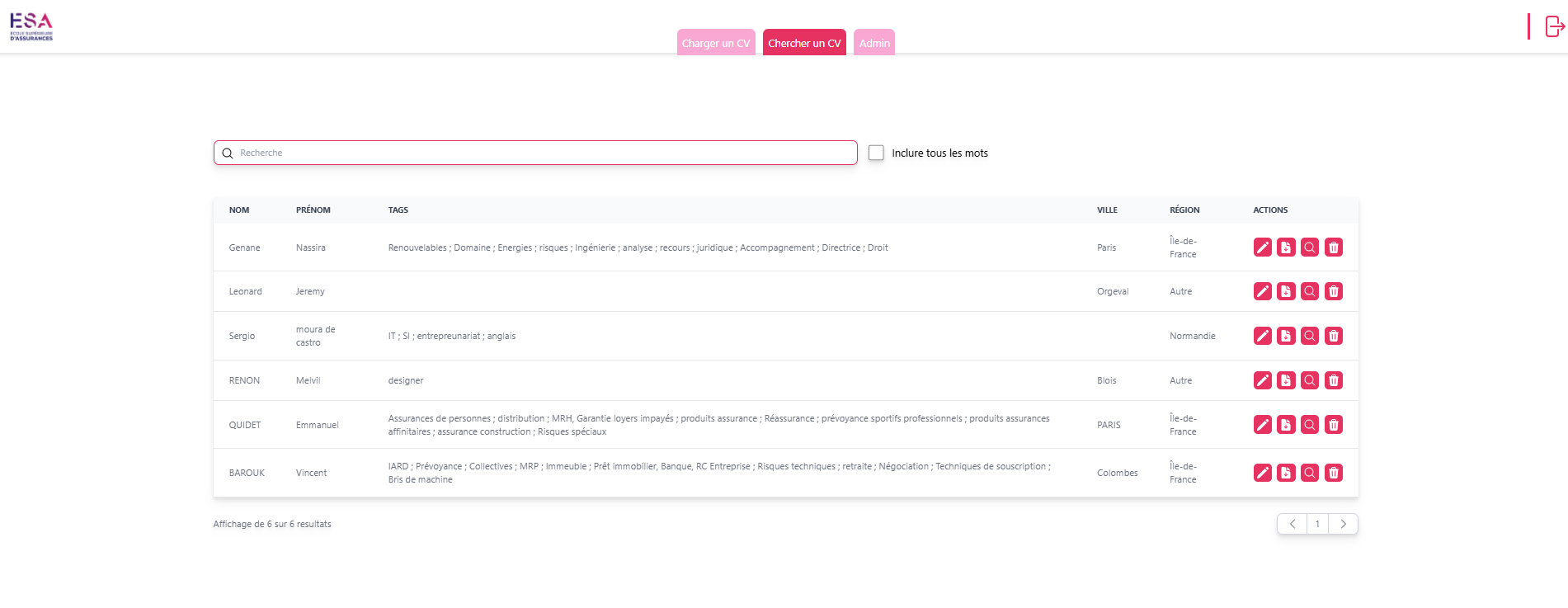Delete the Genane Nassira entry
The height and width of the screenshot is (608, 1568).
tap(1334, 247)
